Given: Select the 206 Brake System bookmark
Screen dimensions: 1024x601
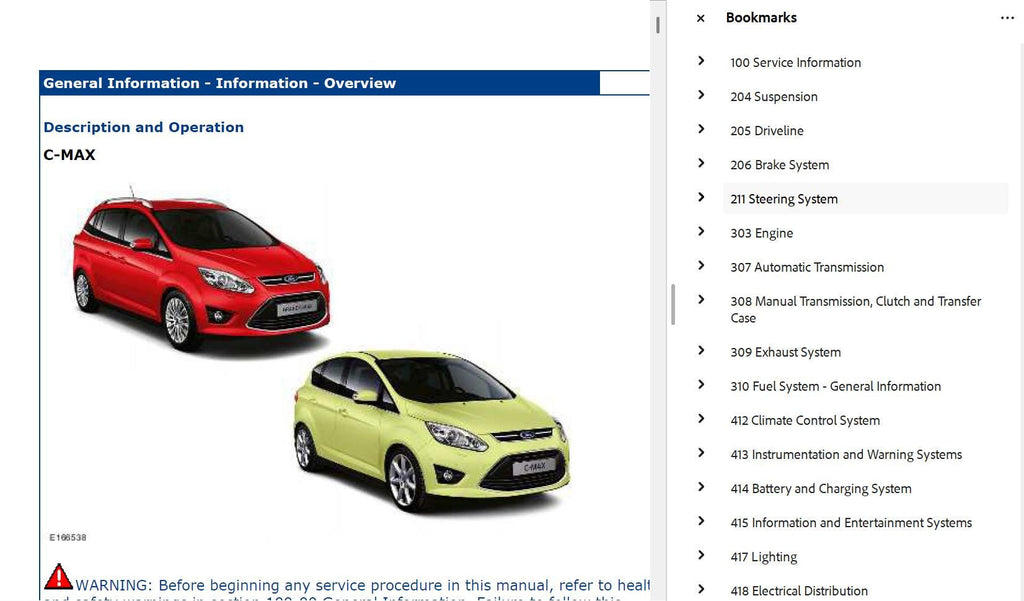Looking at the screenshot, I should click(x=780, y=165).
